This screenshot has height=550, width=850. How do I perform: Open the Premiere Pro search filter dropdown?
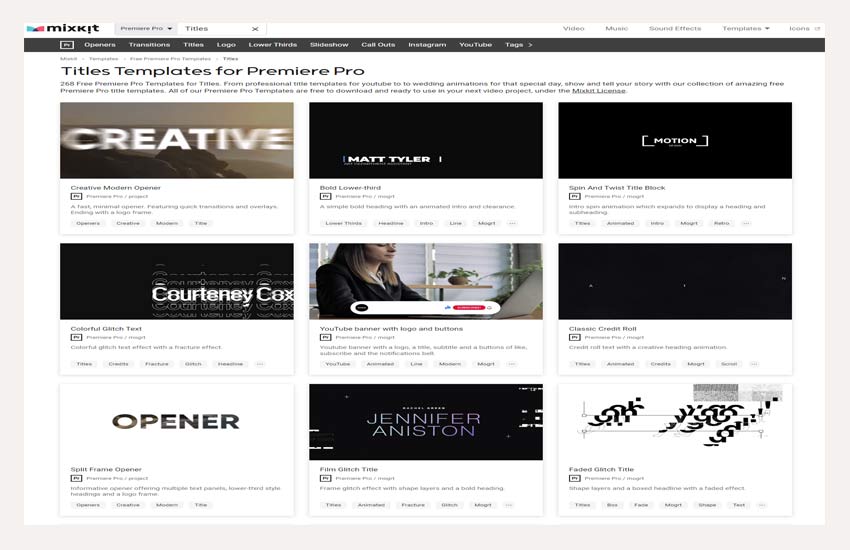147,29
